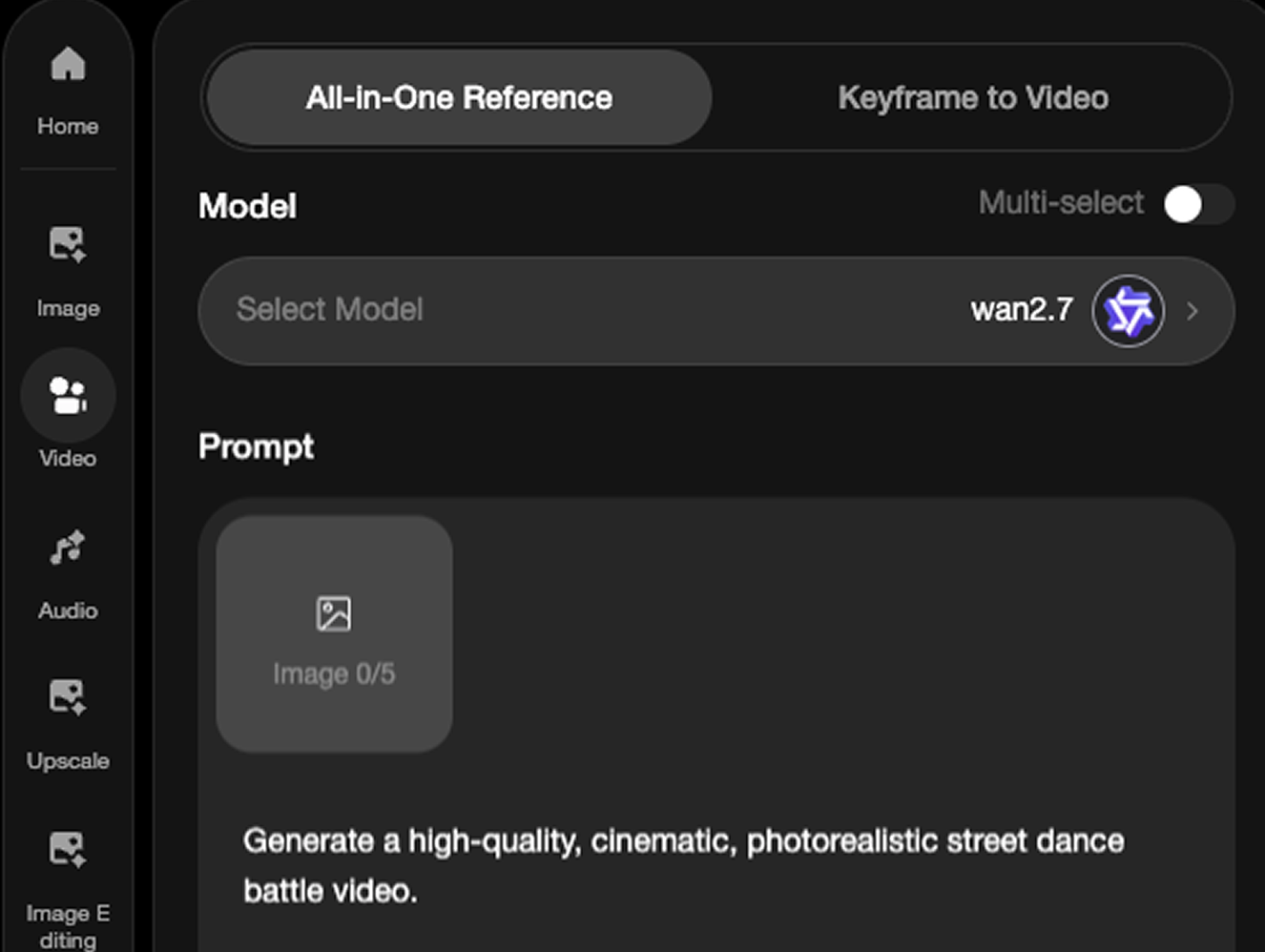
Task: Enable the Multi-select toggle
Action: 1198,203
